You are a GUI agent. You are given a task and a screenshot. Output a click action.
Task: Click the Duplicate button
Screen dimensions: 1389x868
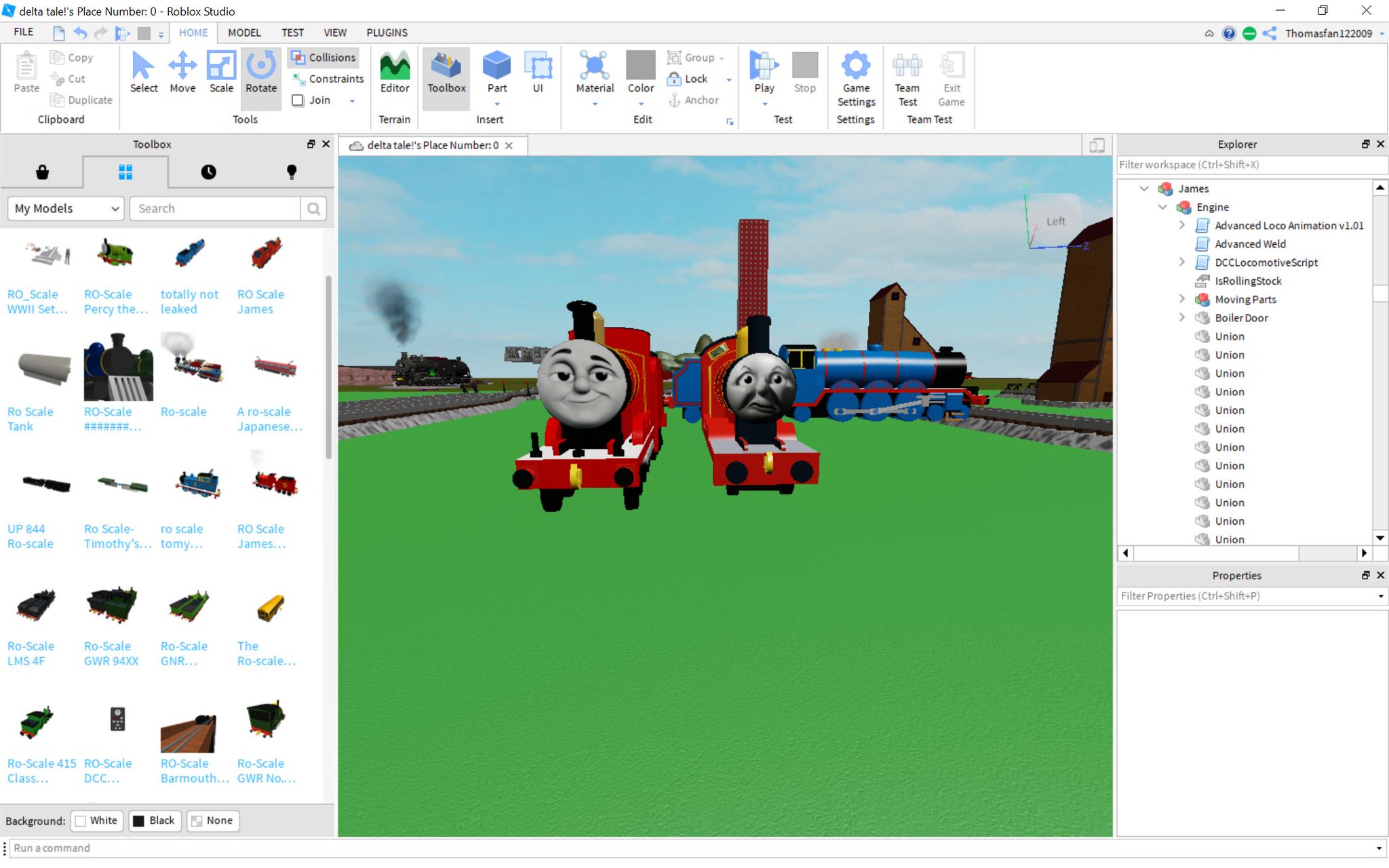81,100
